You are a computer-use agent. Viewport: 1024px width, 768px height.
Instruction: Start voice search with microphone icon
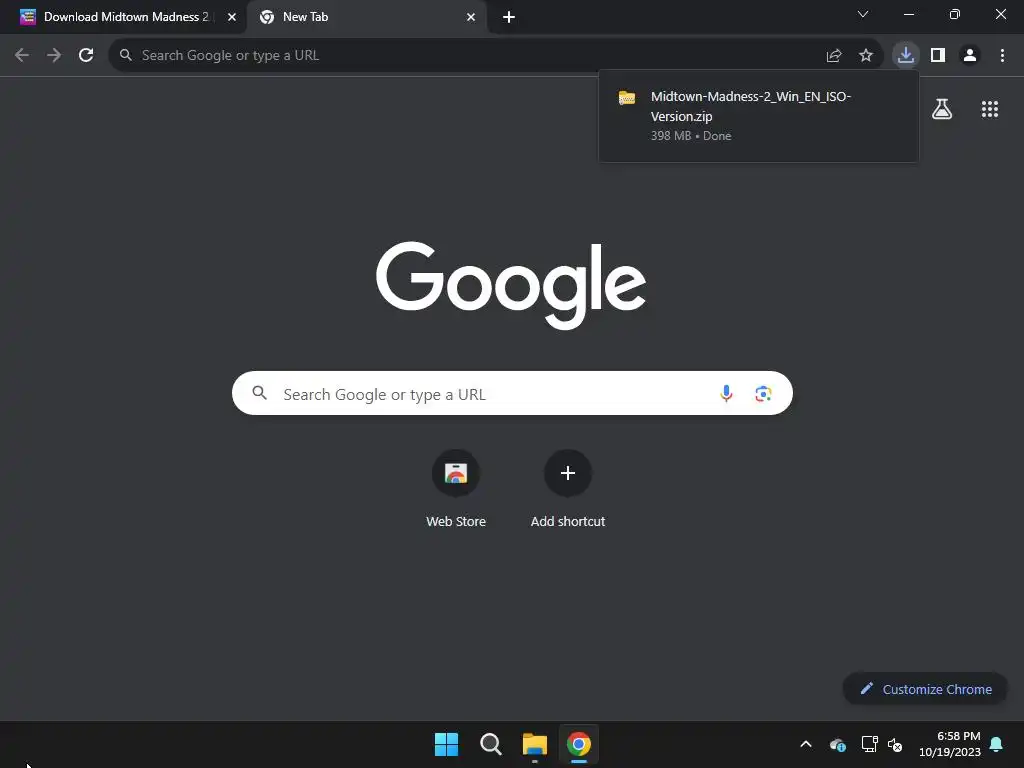coord(726,393)
